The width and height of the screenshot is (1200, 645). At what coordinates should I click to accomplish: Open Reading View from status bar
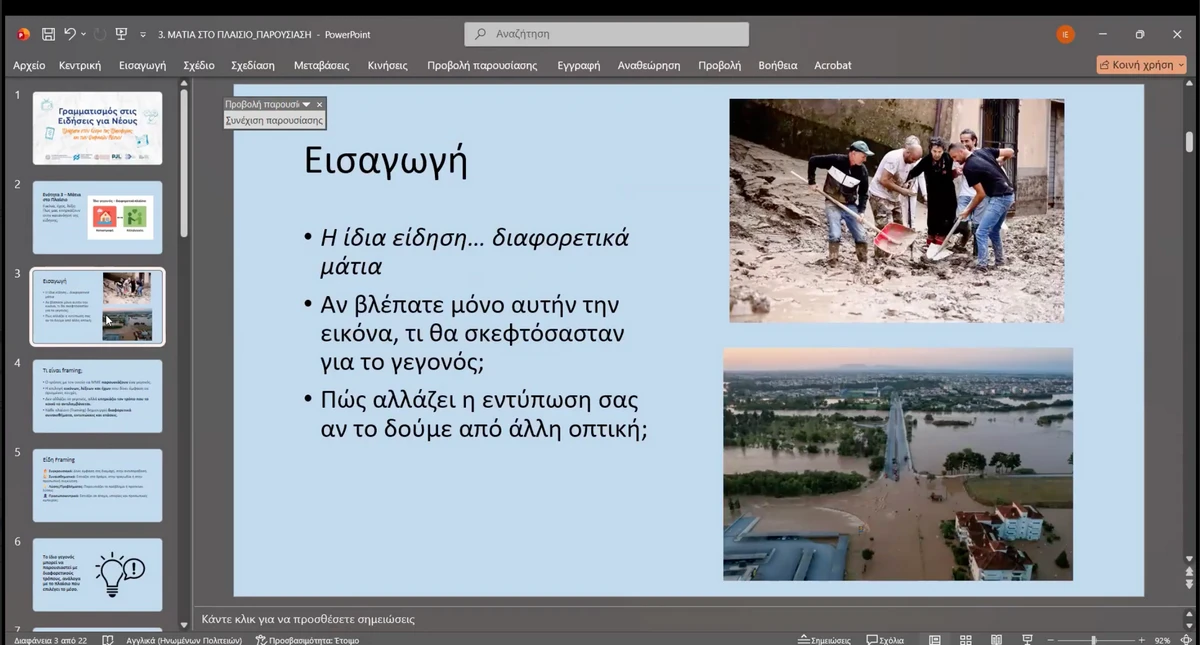(997, 640)
